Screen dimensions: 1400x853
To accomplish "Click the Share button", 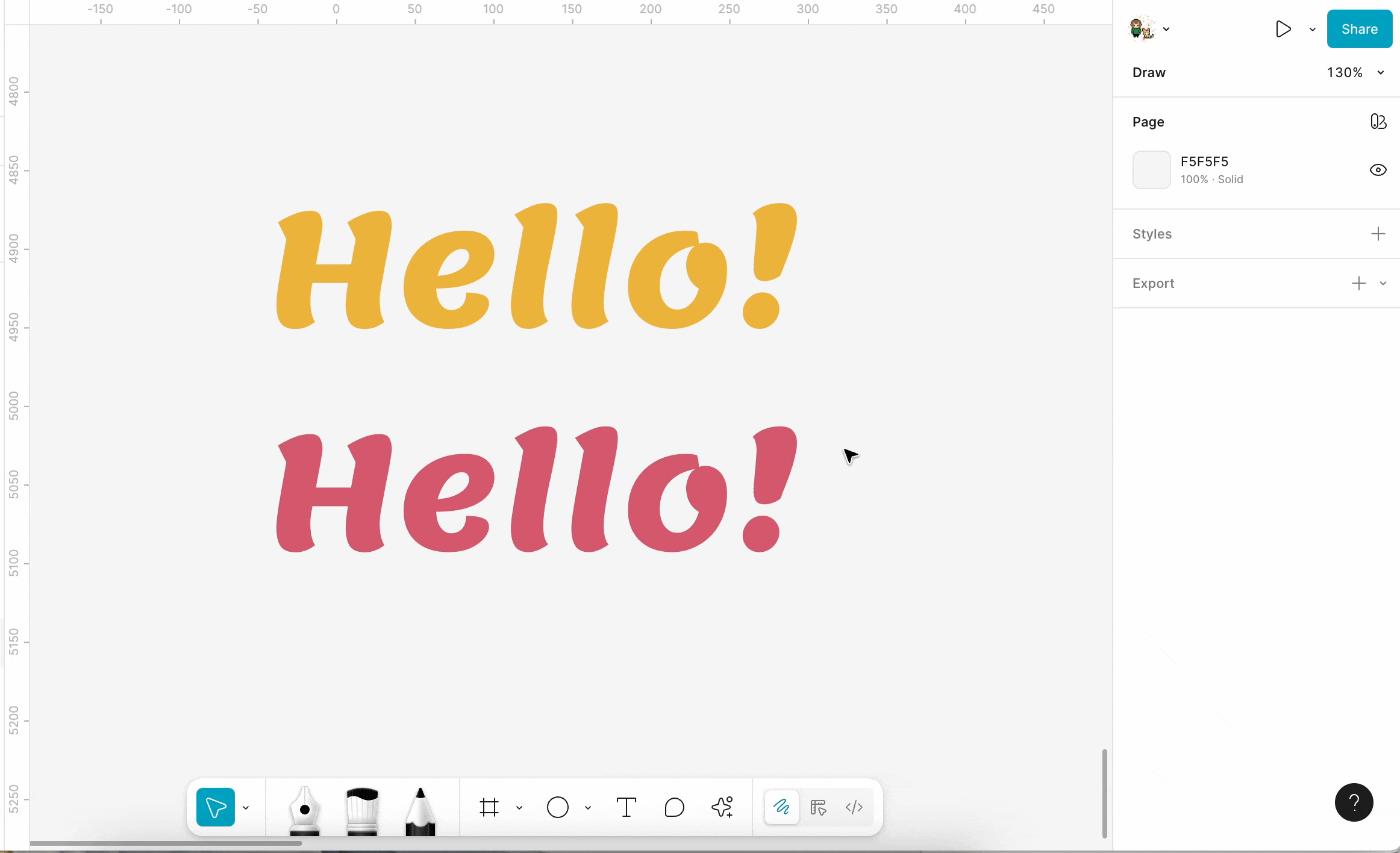I will (x=1360, y=29).
